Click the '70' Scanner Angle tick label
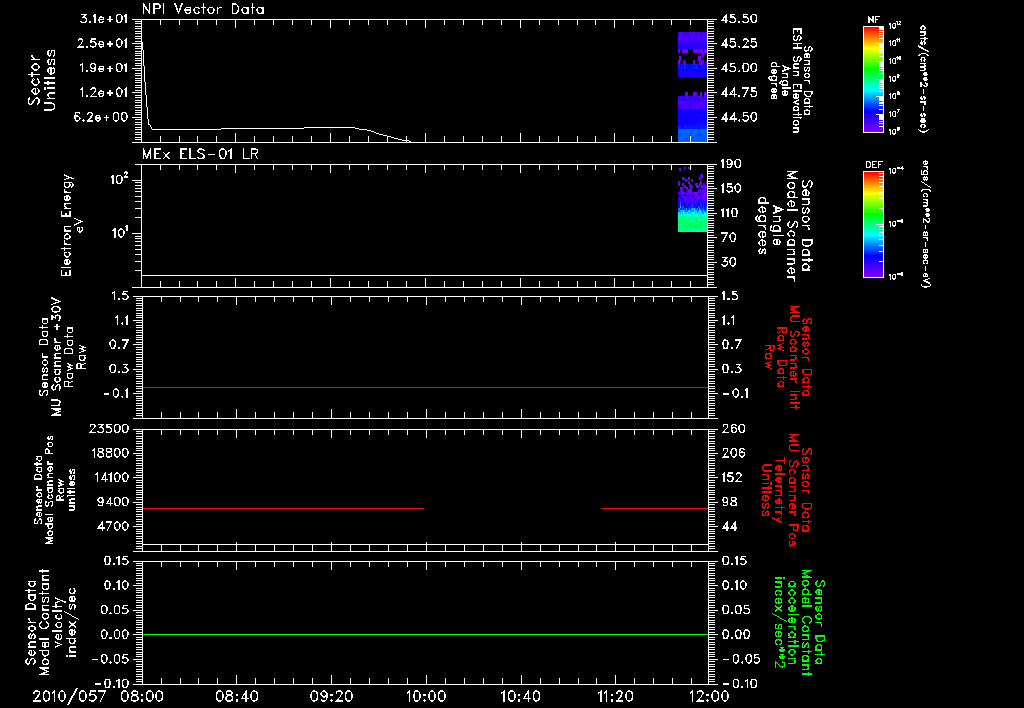 click(x=729, y=238)
